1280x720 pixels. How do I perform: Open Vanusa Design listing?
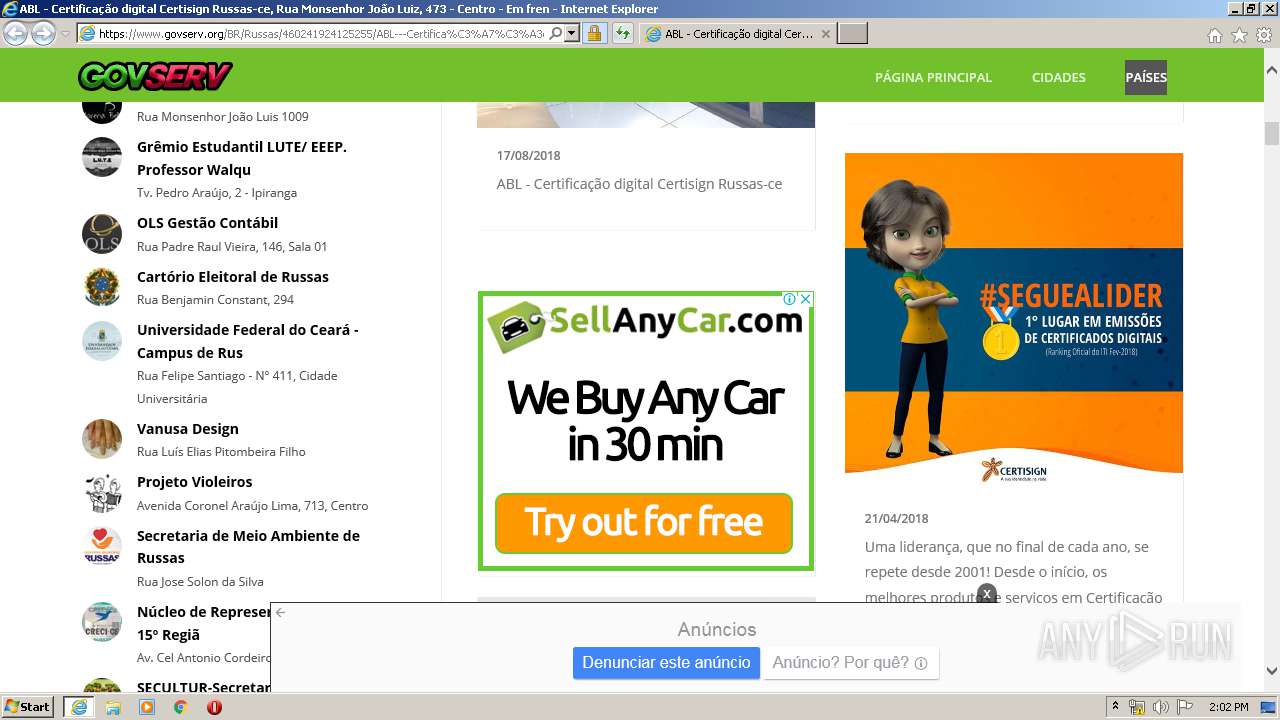[188, 429]
